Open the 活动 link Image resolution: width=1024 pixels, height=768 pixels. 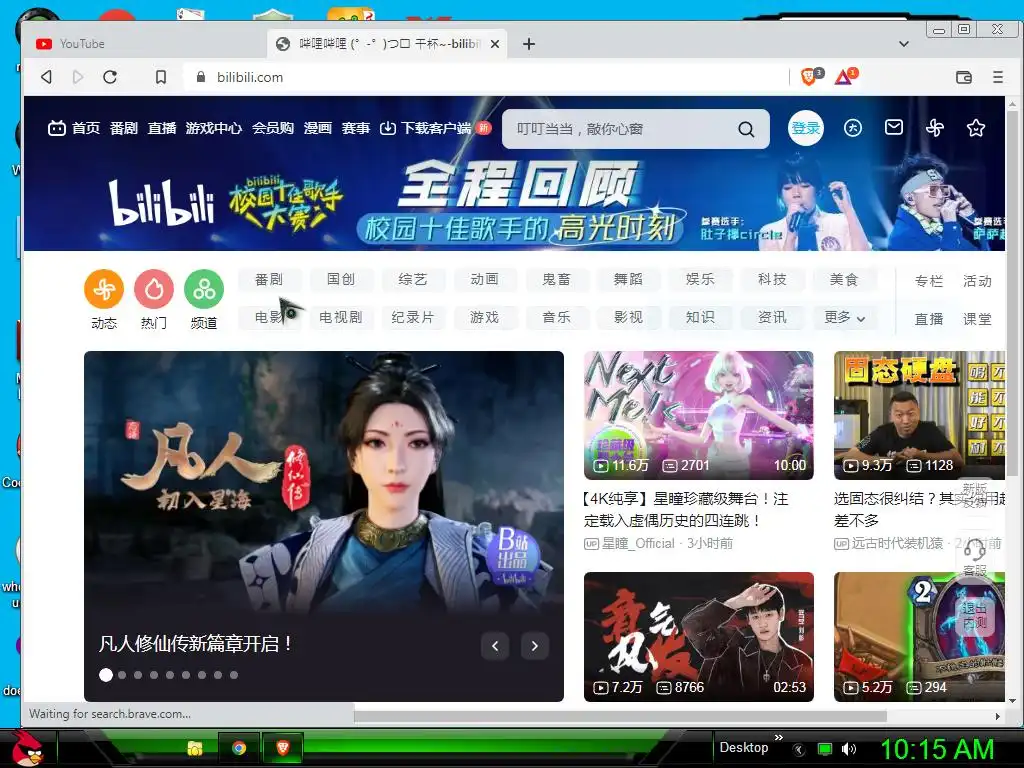pyautogui.click(x=977, y=281)
